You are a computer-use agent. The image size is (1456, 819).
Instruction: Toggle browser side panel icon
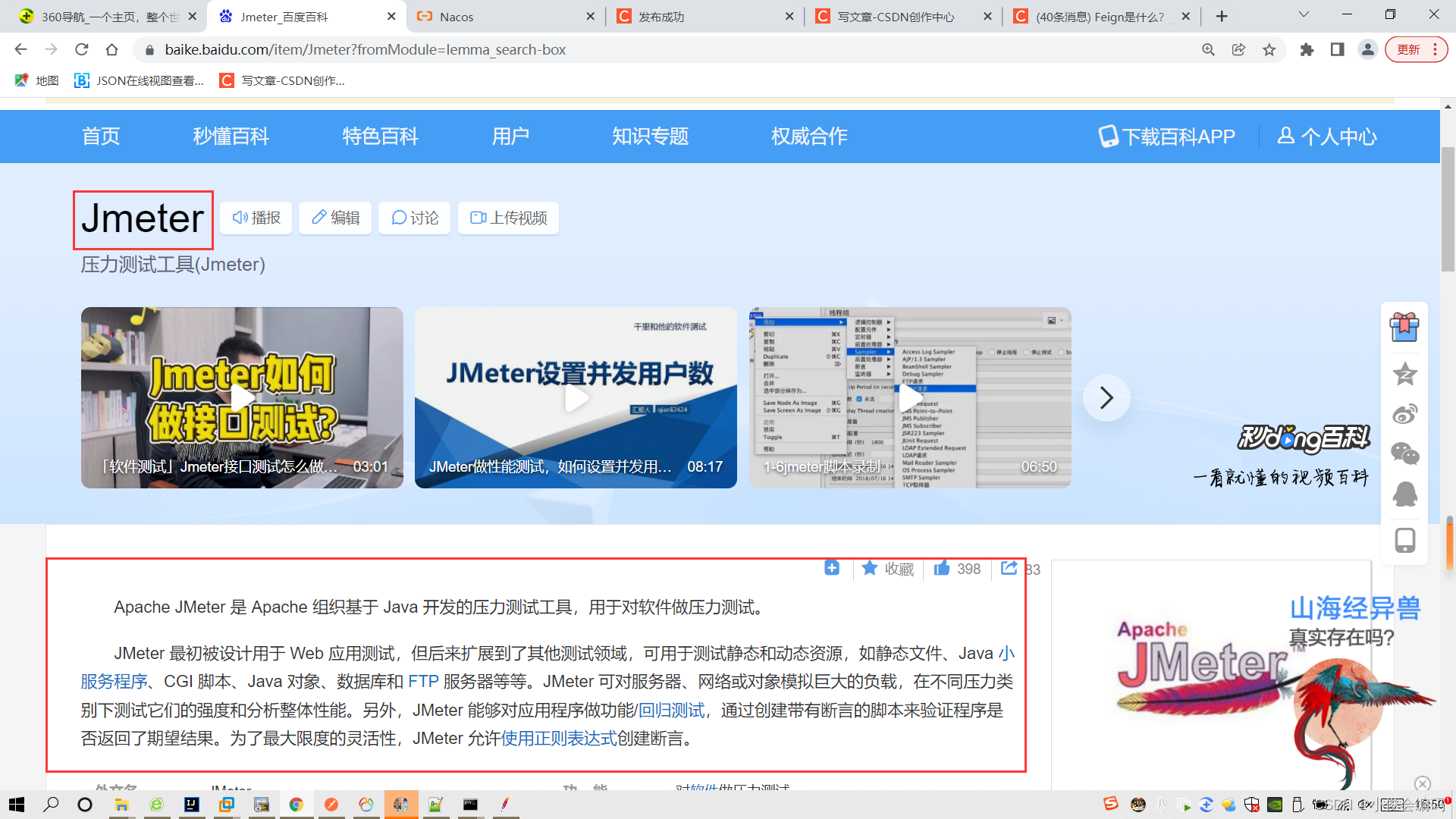[1337, 50]
